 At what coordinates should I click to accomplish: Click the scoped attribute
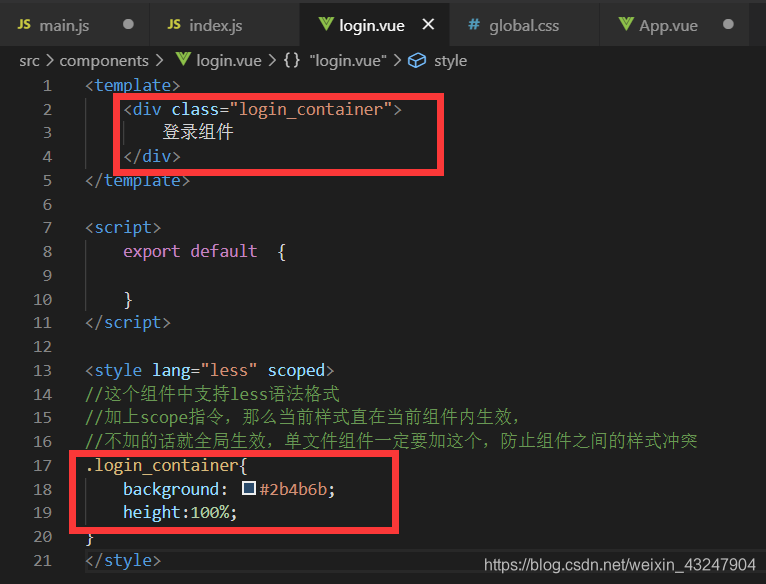[x=296, y=370]
